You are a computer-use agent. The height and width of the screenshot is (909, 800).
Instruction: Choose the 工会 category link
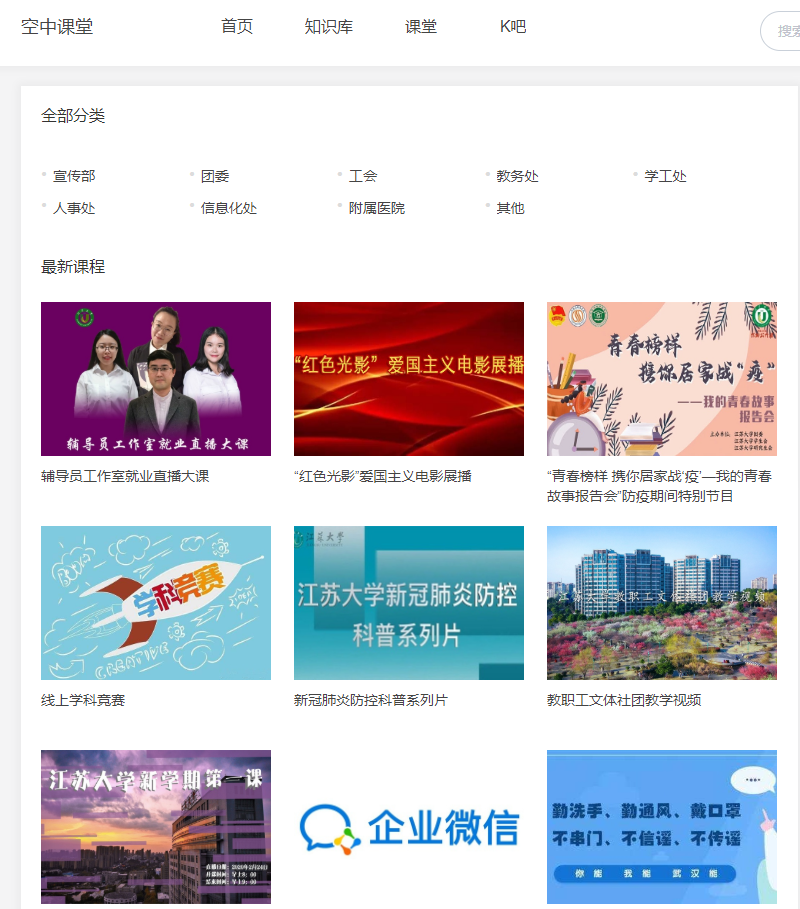click(363, 176)
